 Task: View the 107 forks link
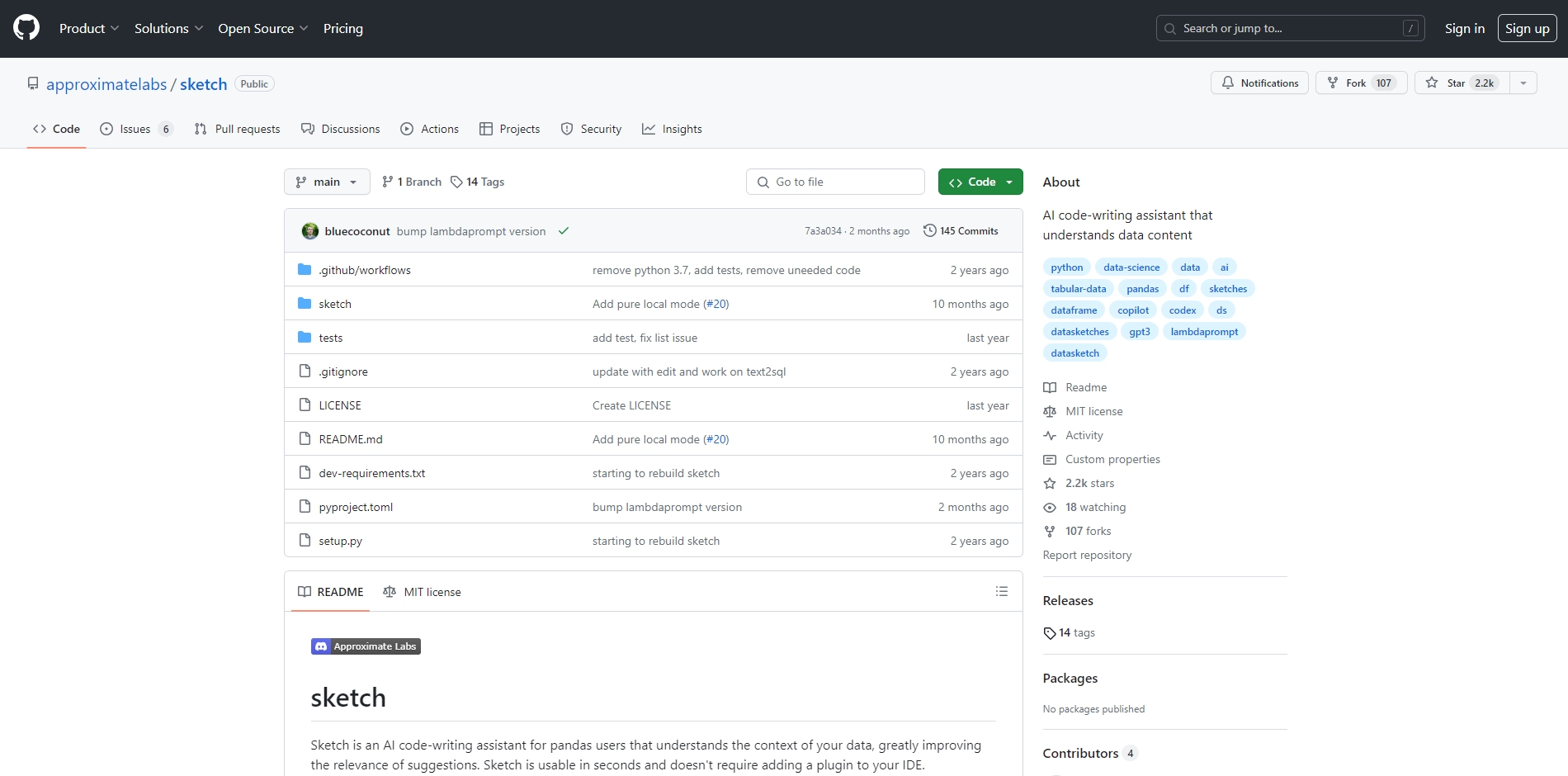pyautogui.click(x=1077, y=531)
